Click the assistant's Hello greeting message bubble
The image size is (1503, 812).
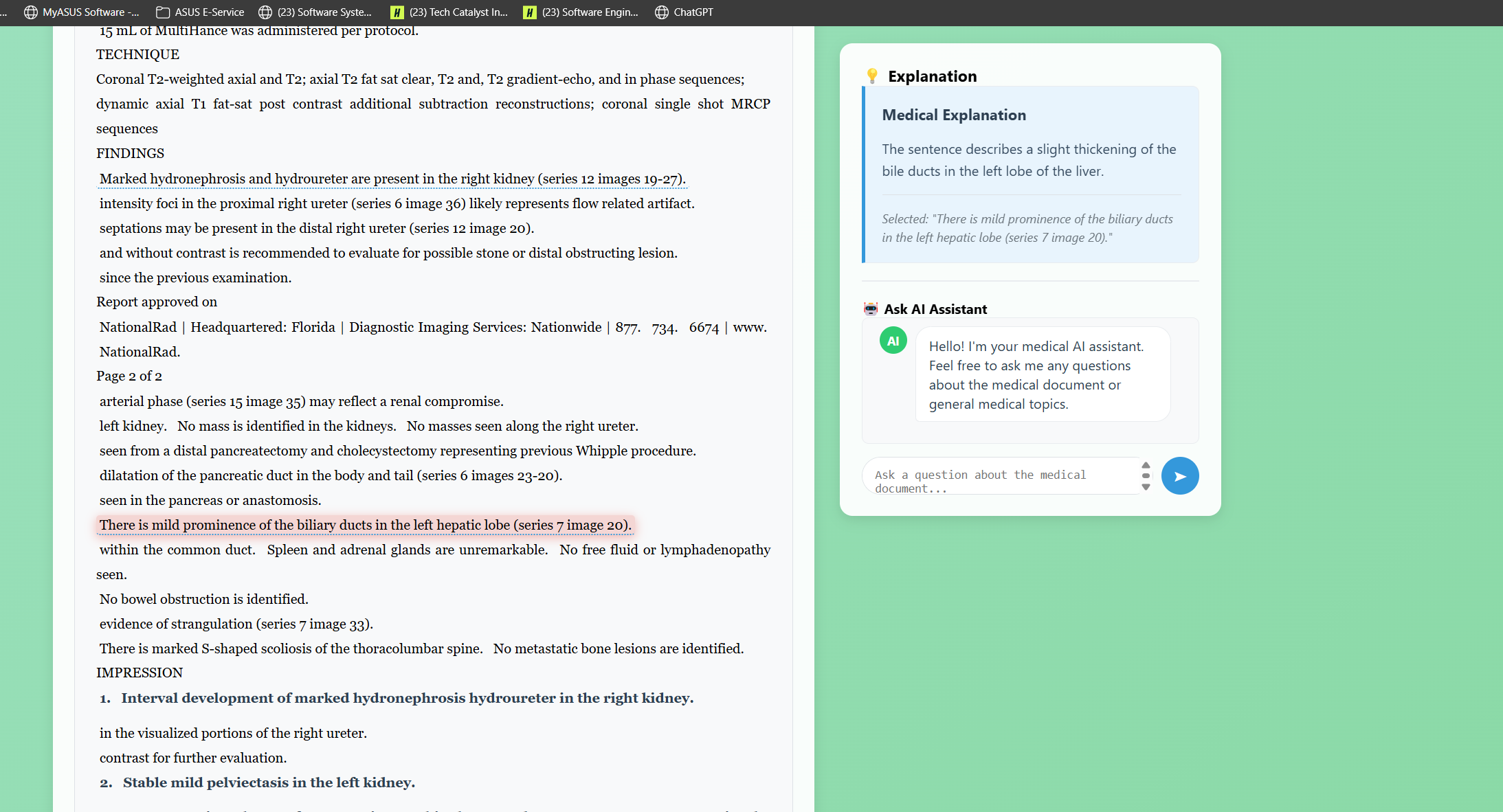click(x=1042, y=375)
